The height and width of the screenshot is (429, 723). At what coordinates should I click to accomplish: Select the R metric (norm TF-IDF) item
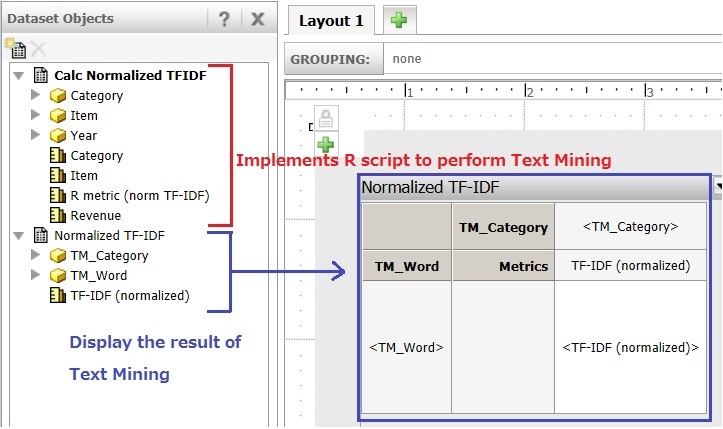139,195
